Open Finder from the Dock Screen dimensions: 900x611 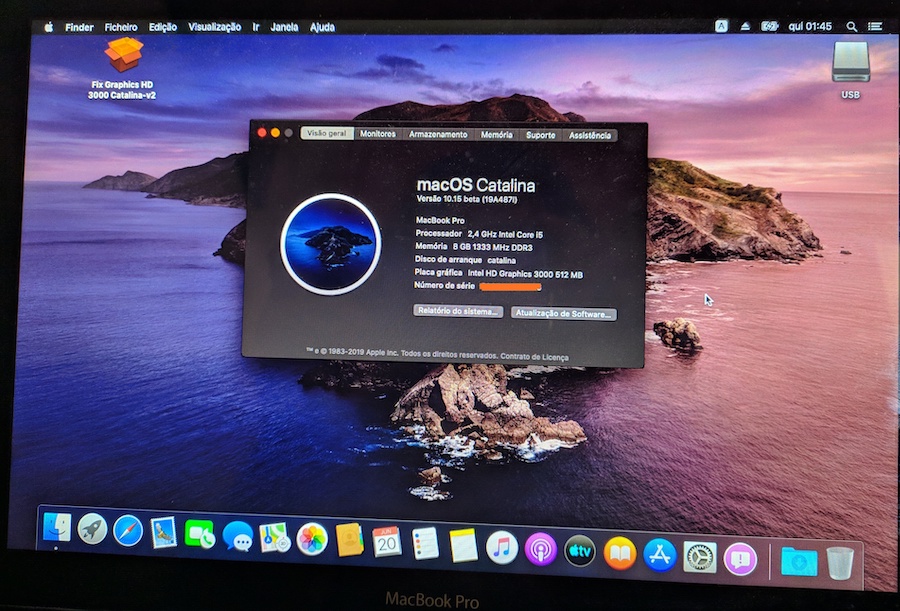pyautogui.click(x=57, y=527)
